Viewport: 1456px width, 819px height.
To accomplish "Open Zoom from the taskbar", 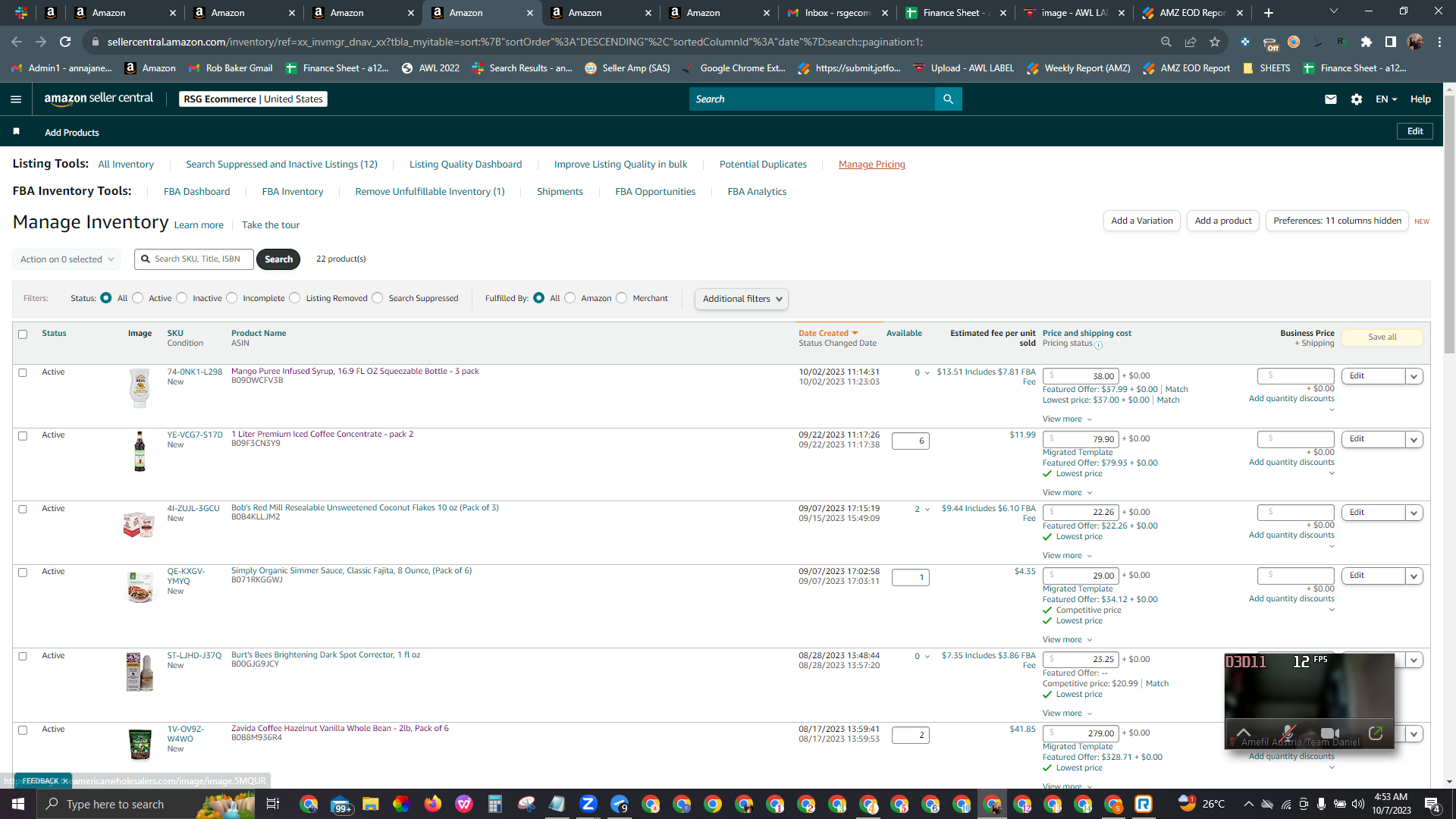I will [588, 804].
